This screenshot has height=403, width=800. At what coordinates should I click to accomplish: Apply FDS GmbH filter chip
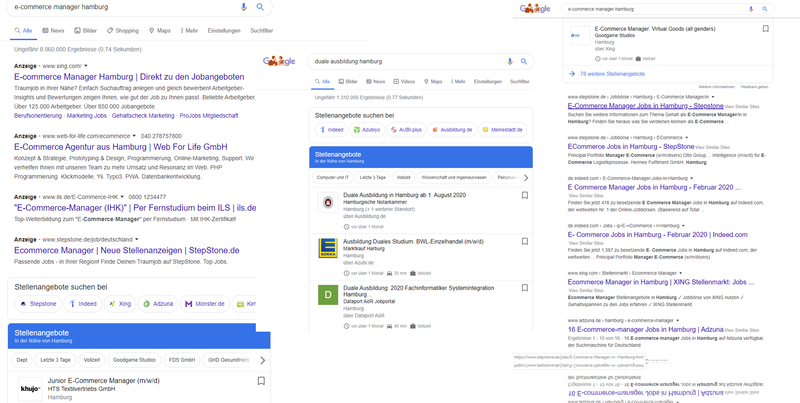pyautogui.click(x=182, y=360)
